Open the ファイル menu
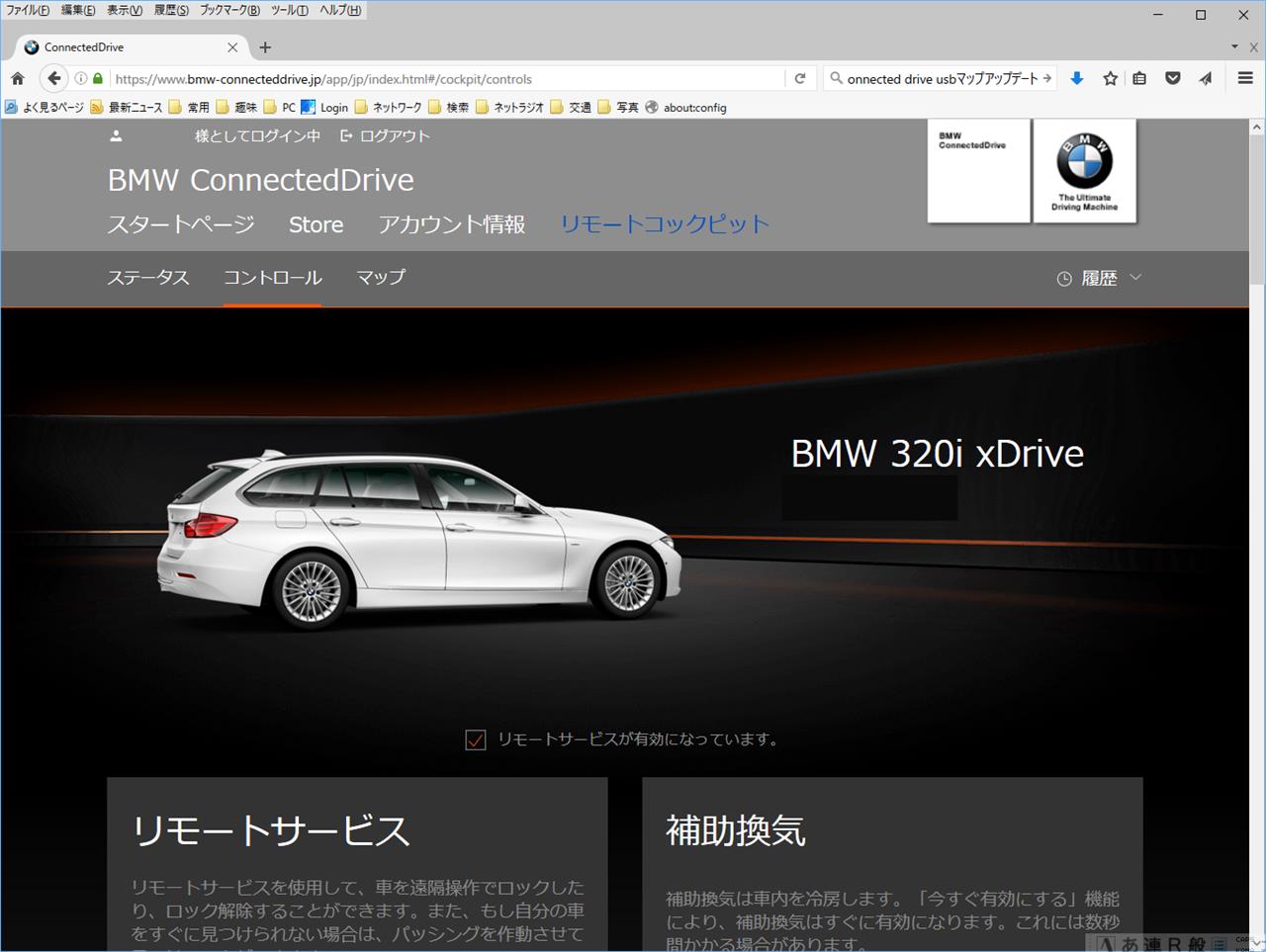 [27, 10]
